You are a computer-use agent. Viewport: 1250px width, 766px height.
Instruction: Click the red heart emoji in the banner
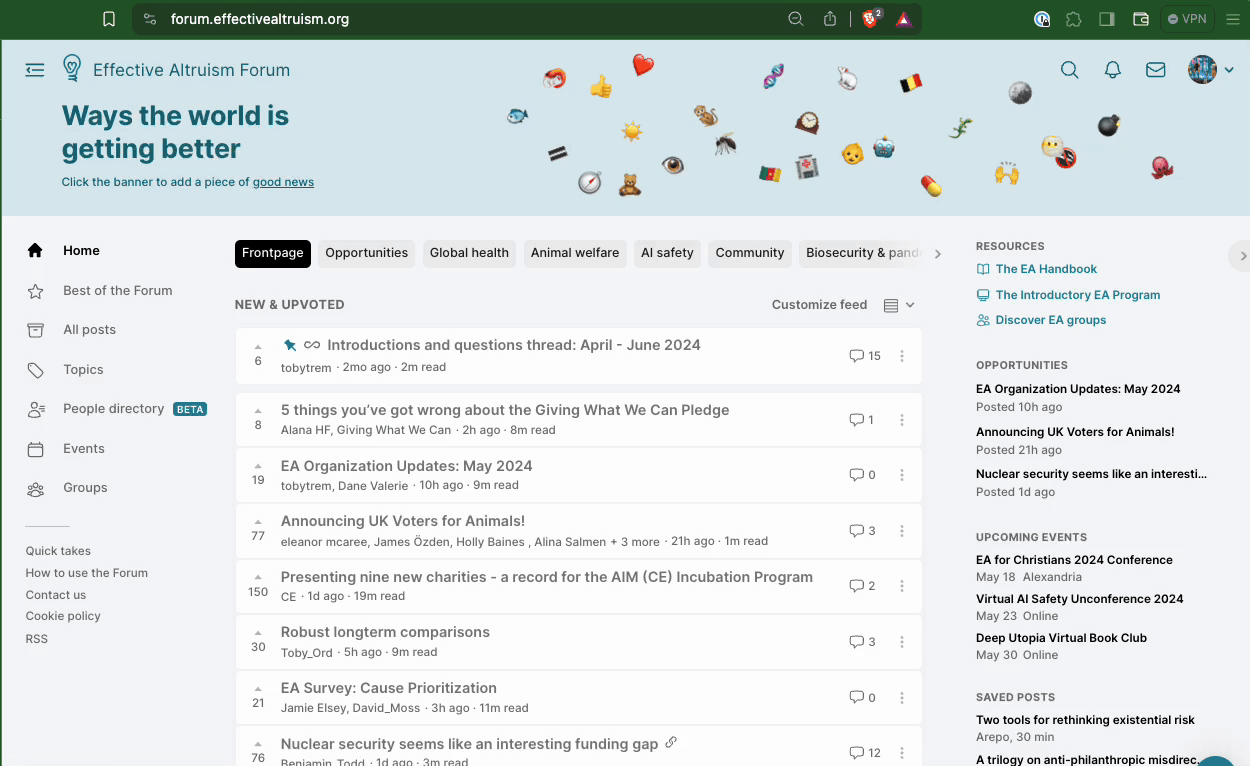coord(643,65)
